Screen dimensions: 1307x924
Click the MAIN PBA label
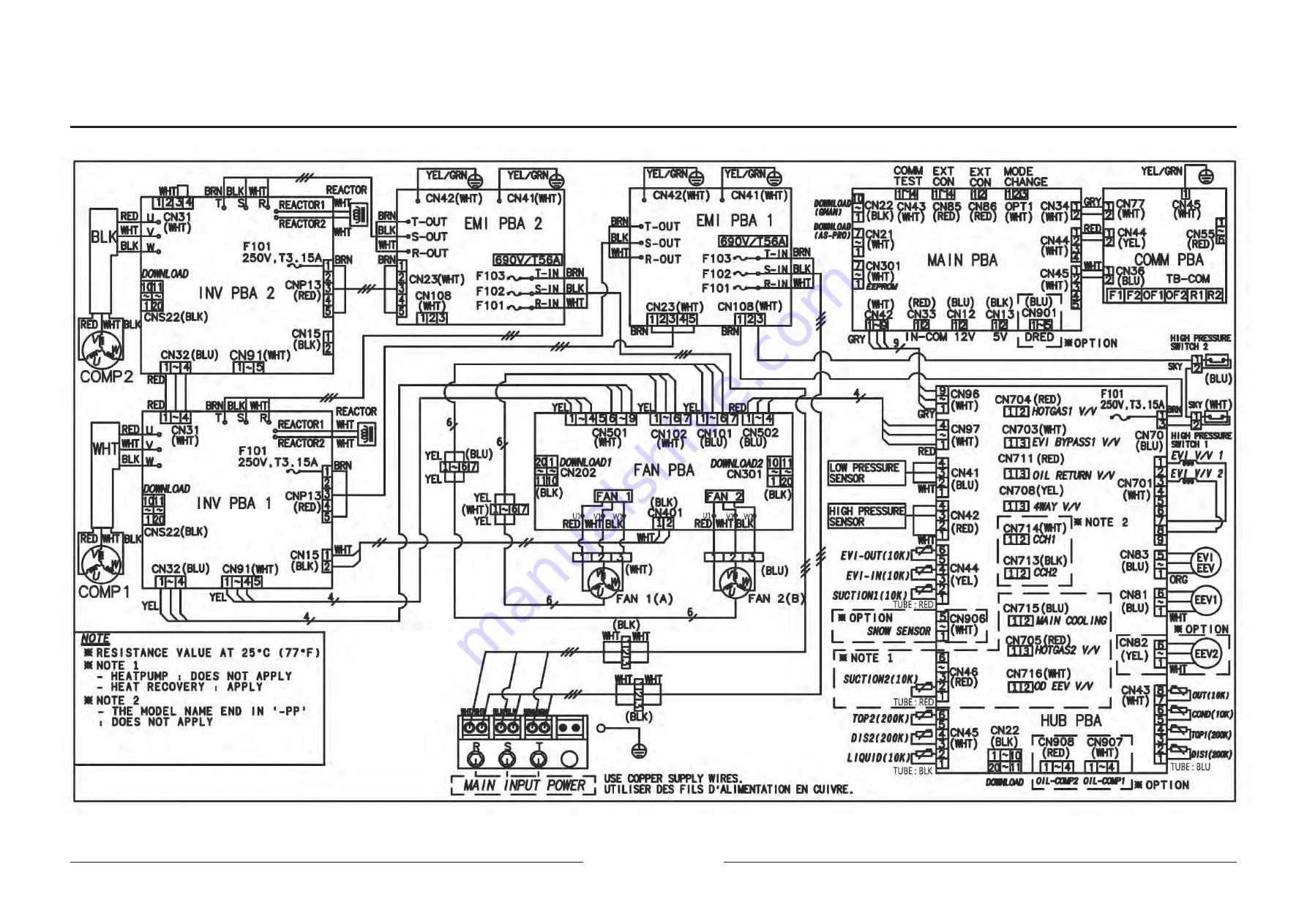pyautogui.click(x=962, y=260)
